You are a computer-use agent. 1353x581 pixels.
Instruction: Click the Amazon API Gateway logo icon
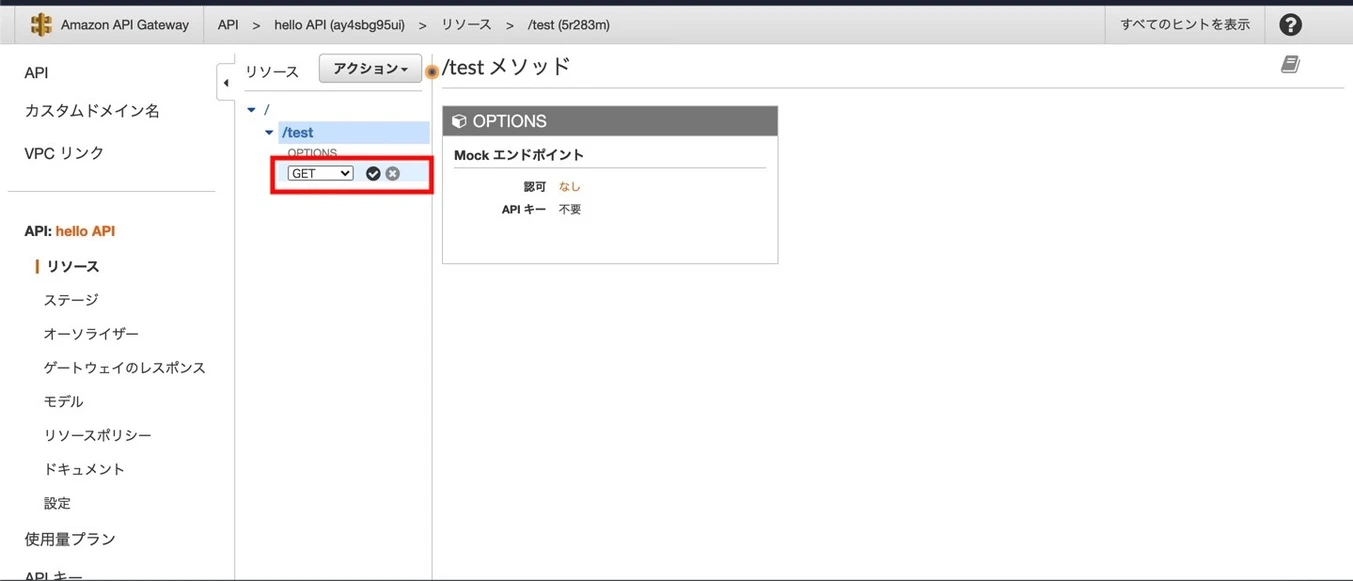click(x=41, y=25)
